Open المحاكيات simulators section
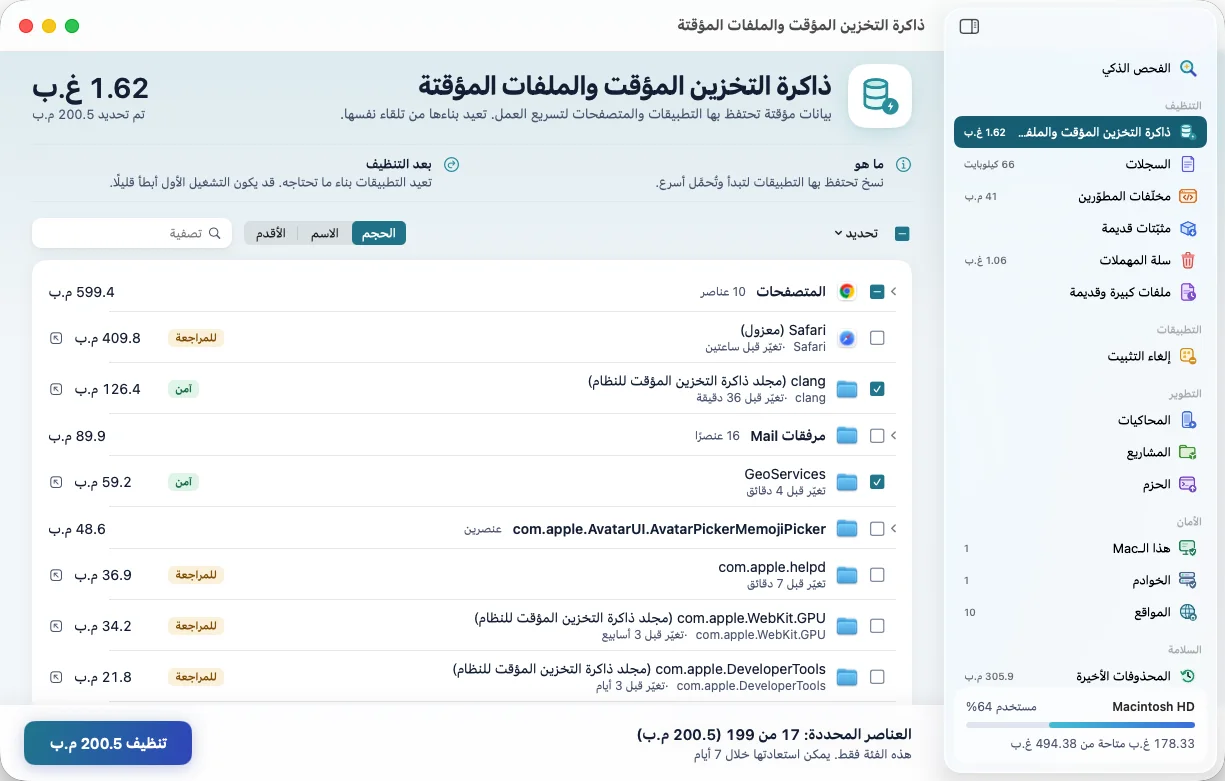Viewport: 1225px width, 781px height. click(1080, 420)
